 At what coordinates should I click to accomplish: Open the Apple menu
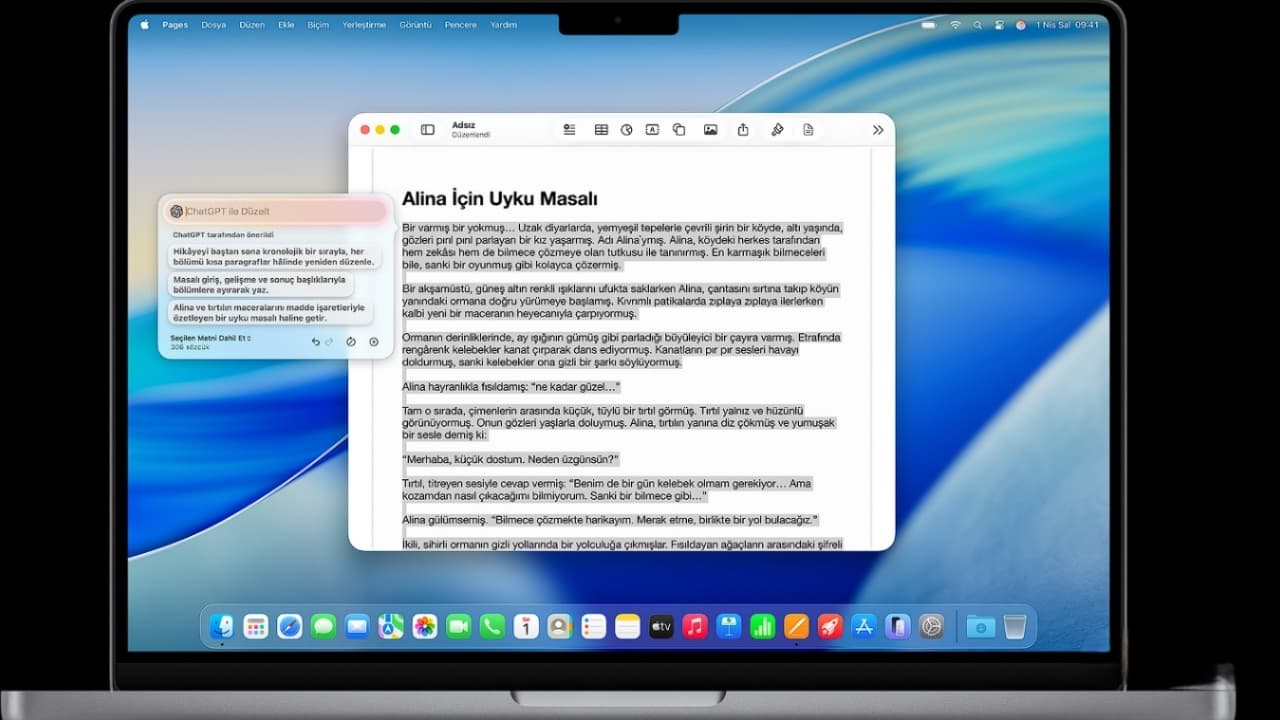[x=144, y=24]
